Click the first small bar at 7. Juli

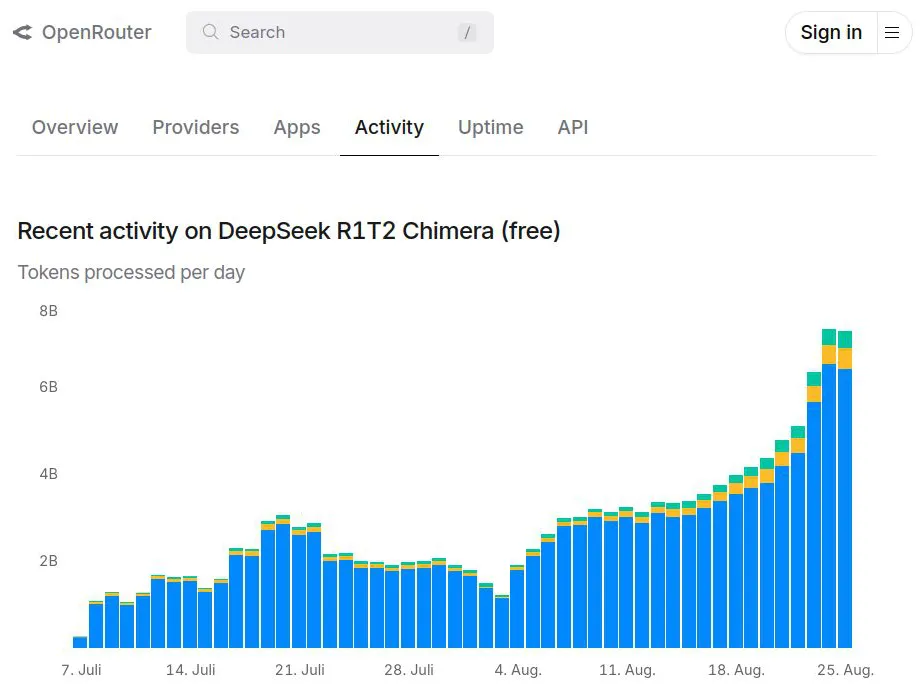click(x=80, y=642)
